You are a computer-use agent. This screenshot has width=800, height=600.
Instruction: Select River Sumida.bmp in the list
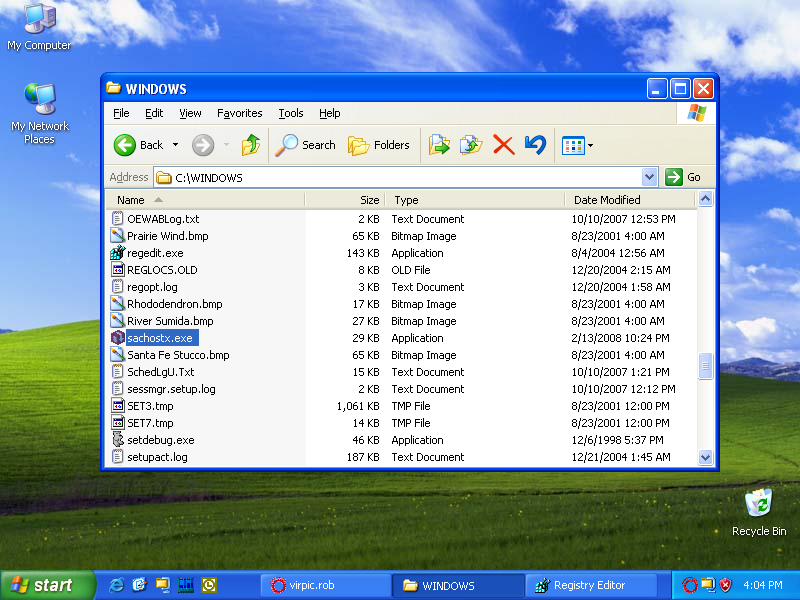pos(170,321)
